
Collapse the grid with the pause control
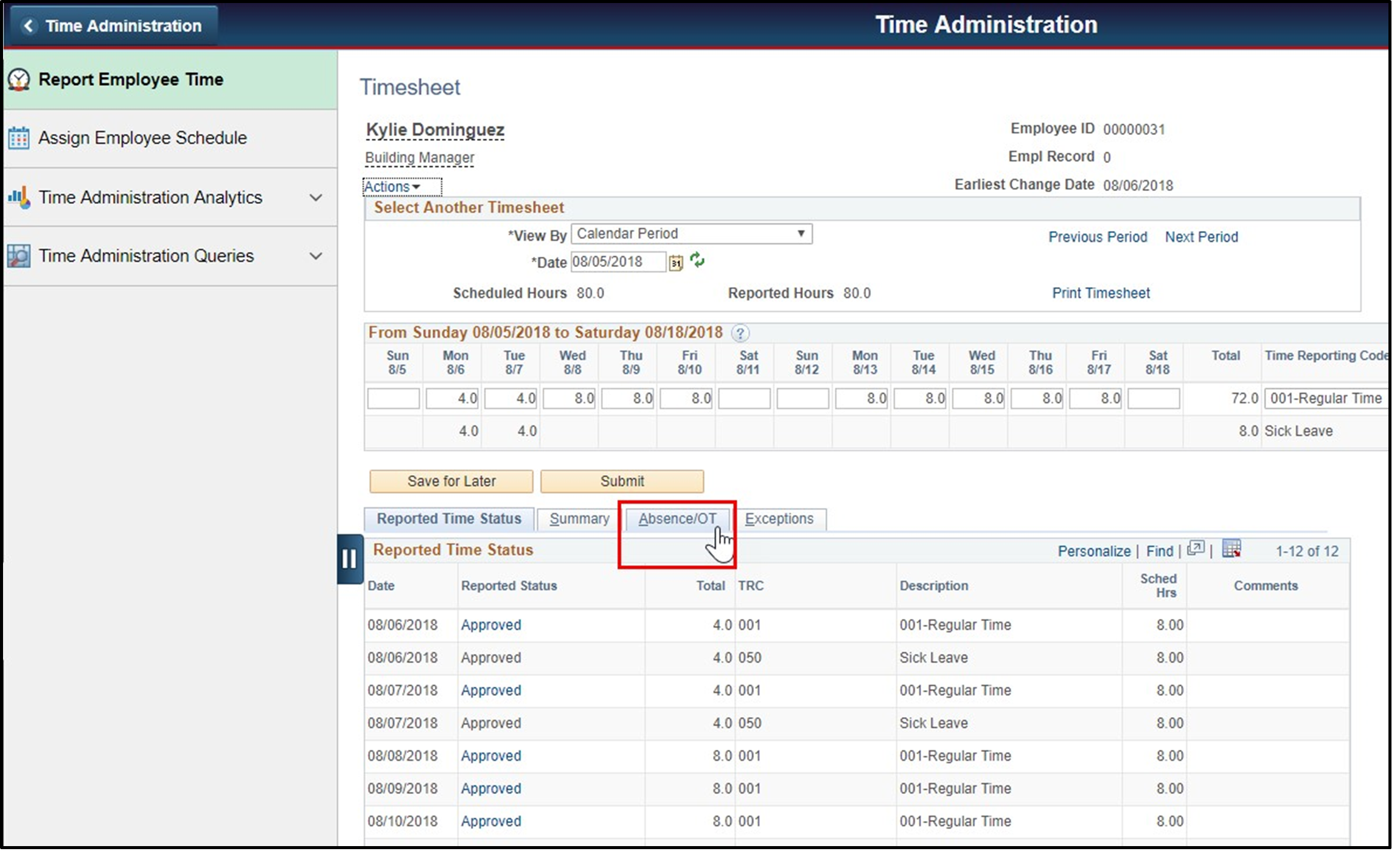coord(350,559)
